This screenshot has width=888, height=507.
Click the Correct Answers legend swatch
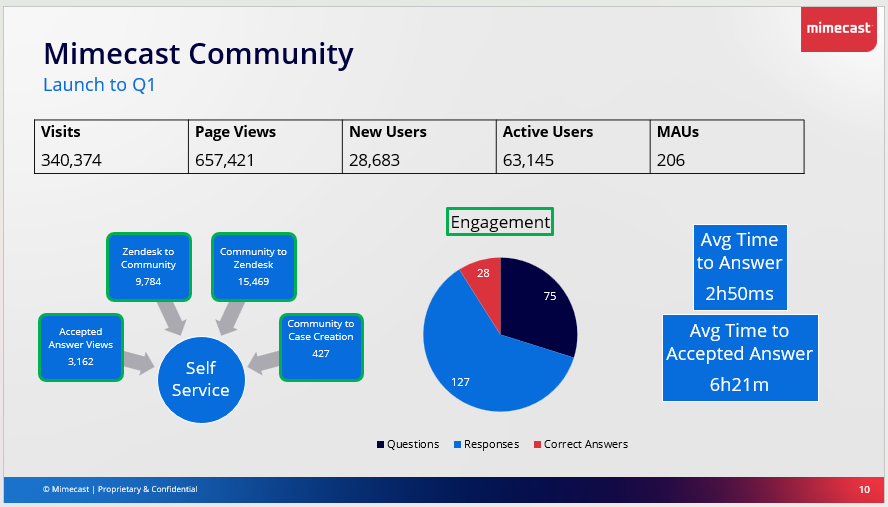point(537,445)
